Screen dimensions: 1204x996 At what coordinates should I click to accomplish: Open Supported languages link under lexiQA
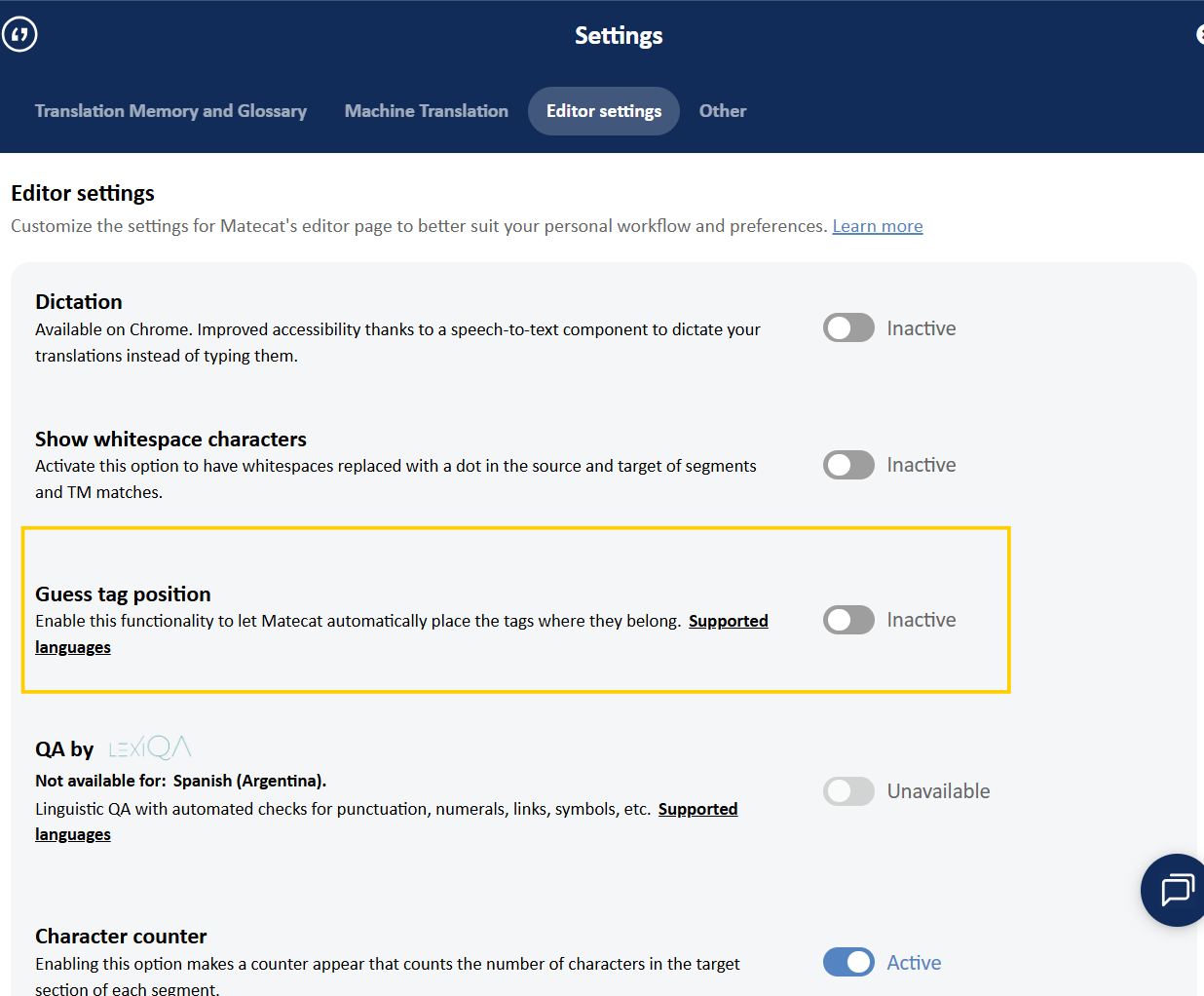697,809
